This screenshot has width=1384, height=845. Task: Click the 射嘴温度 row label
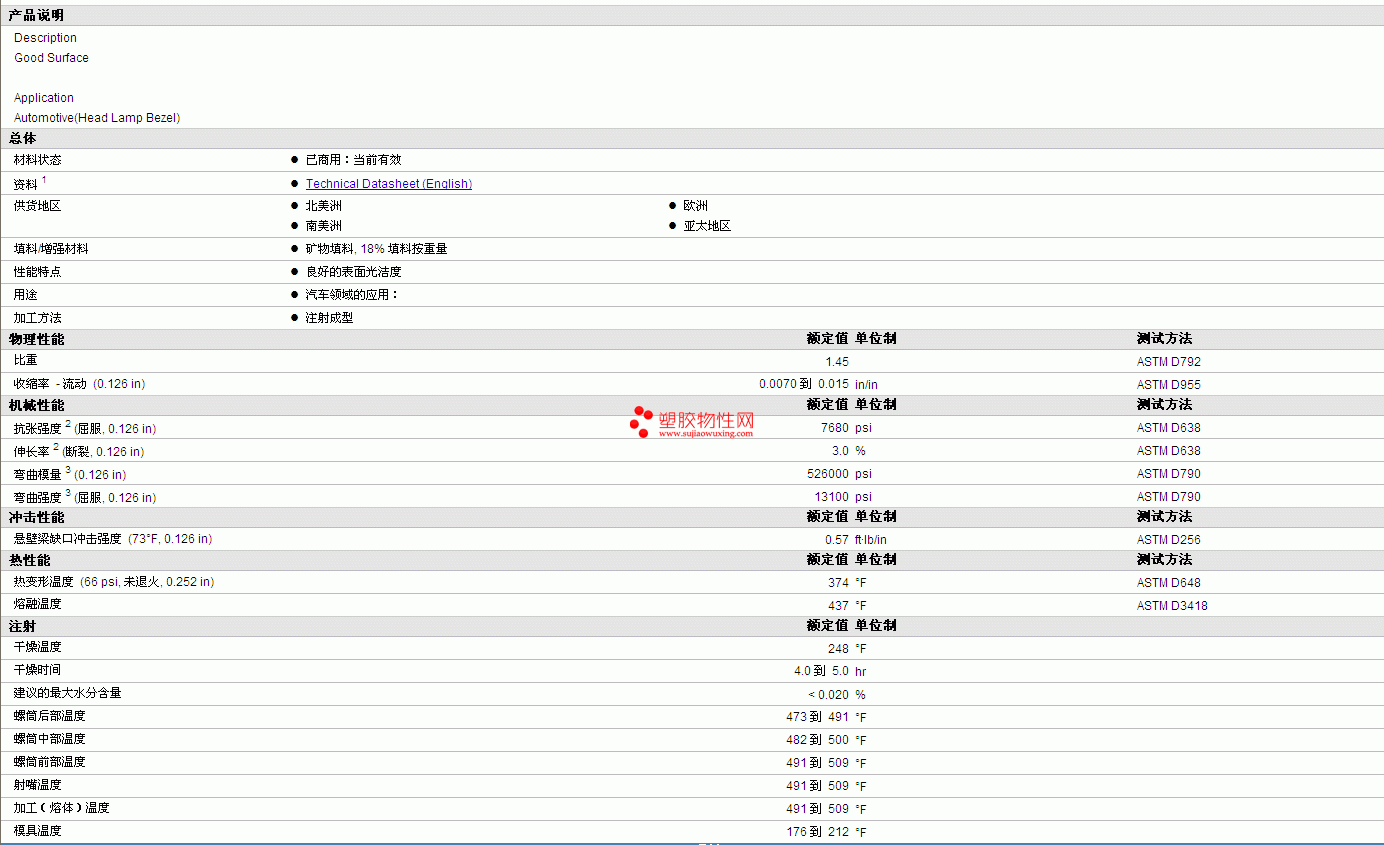(x=37, y=785)
